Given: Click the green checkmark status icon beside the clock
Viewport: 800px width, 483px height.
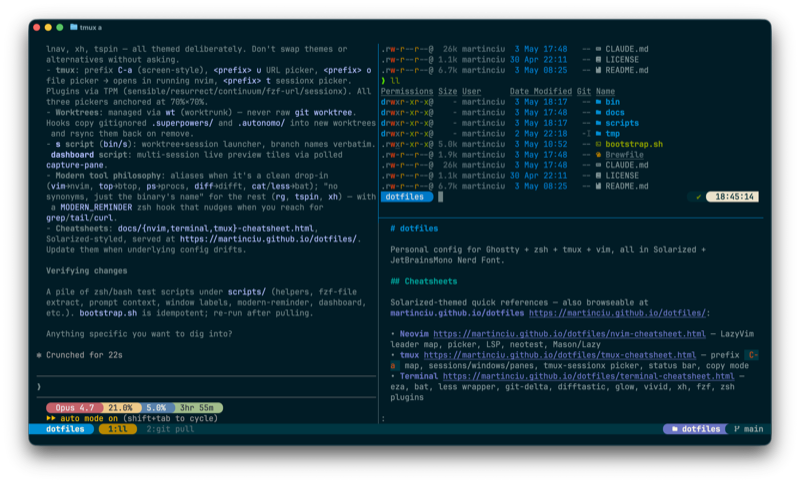Looking at the screenshot, I should click(698, 197).
